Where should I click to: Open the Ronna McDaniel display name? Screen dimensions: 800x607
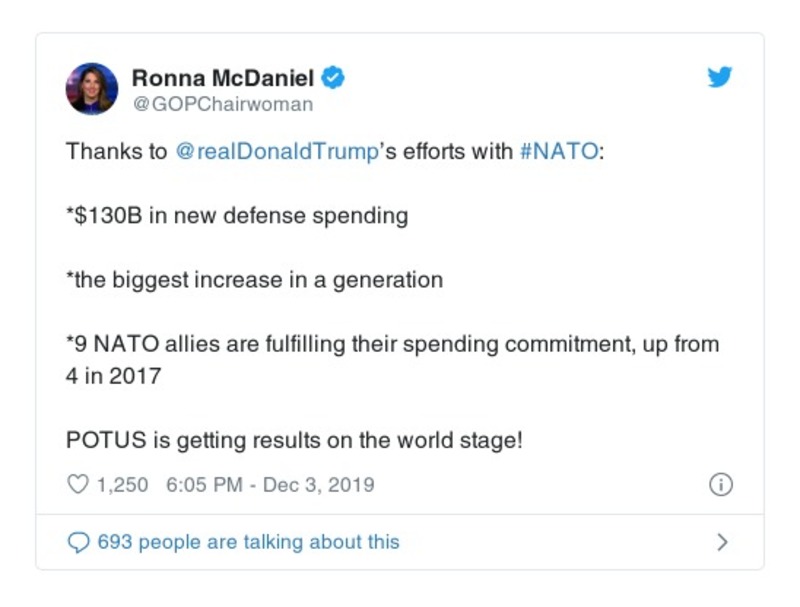pos(222,78)
